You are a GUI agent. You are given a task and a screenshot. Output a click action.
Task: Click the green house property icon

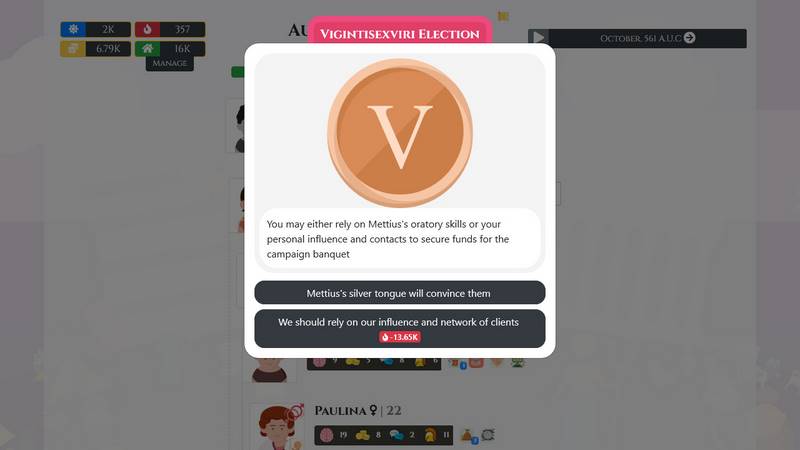click(147, 48)
